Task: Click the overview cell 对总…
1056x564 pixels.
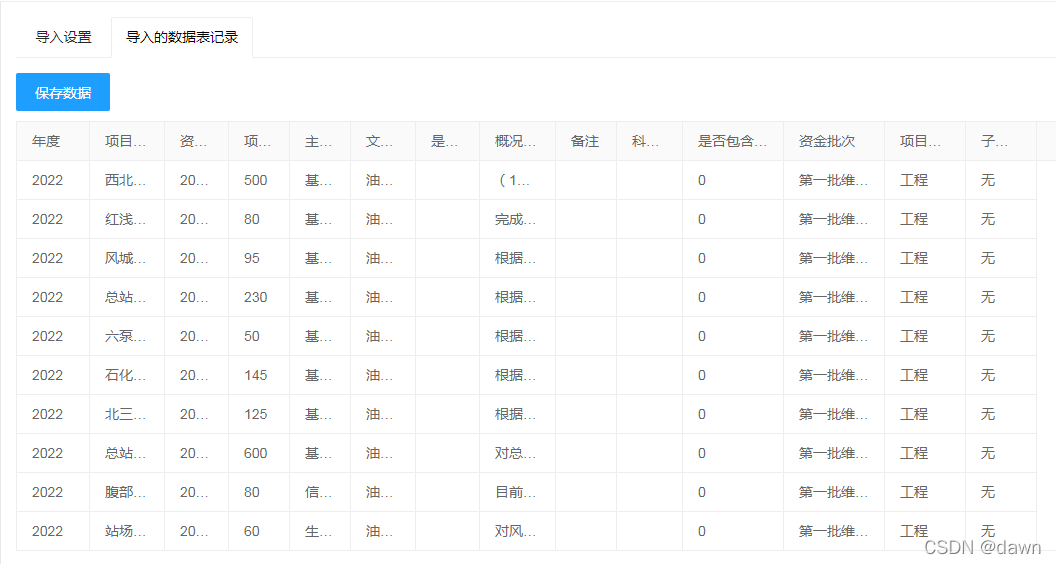Action: click(x=515, y=453)
